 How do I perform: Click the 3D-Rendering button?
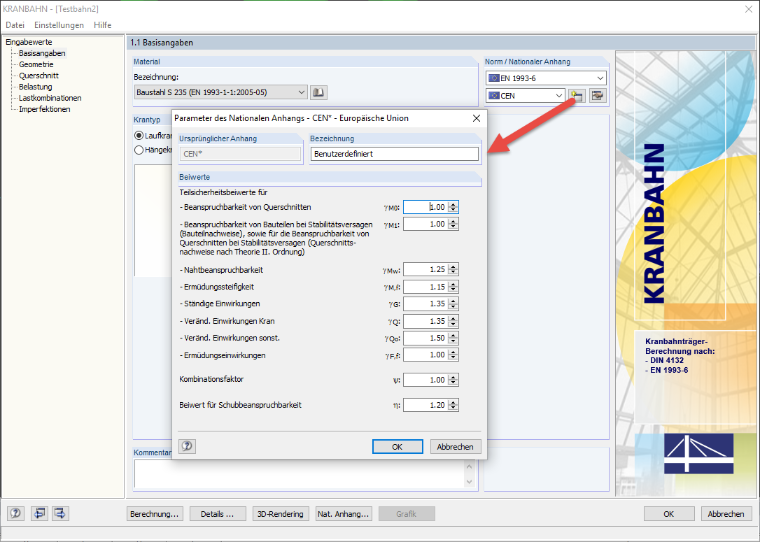click(281, 514)
